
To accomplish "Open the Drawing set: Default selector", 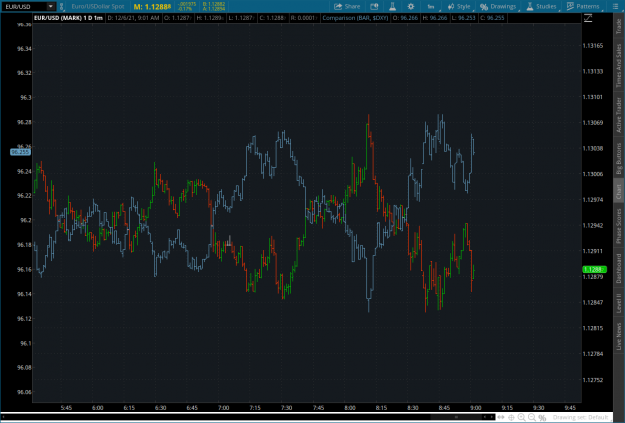I will (x=580, y=417).
